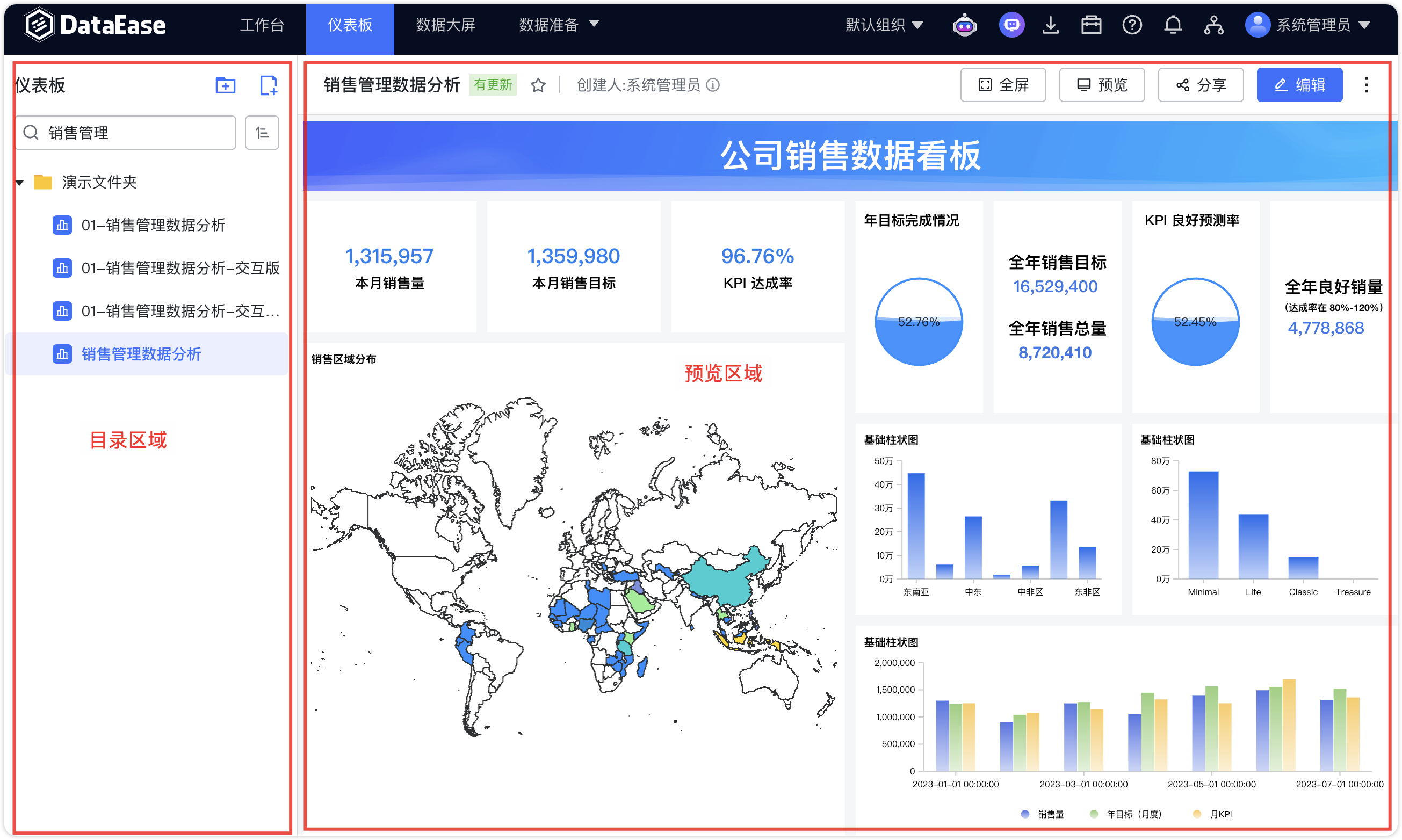
Task: Click the dashboard icon of 01-销售管理数据分析-交互版
Action: coord(62,267)
